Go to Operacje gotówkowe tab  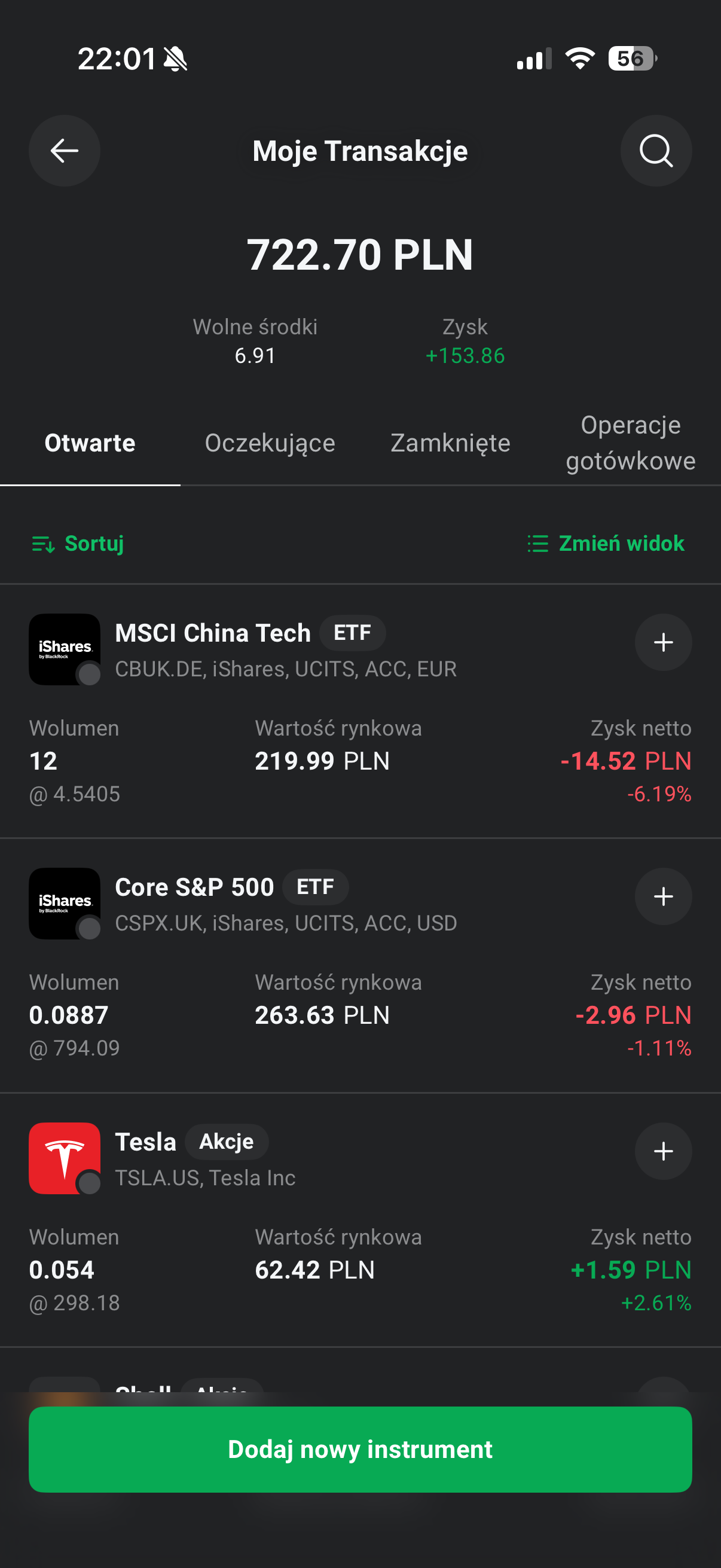[x=630, y=443]
